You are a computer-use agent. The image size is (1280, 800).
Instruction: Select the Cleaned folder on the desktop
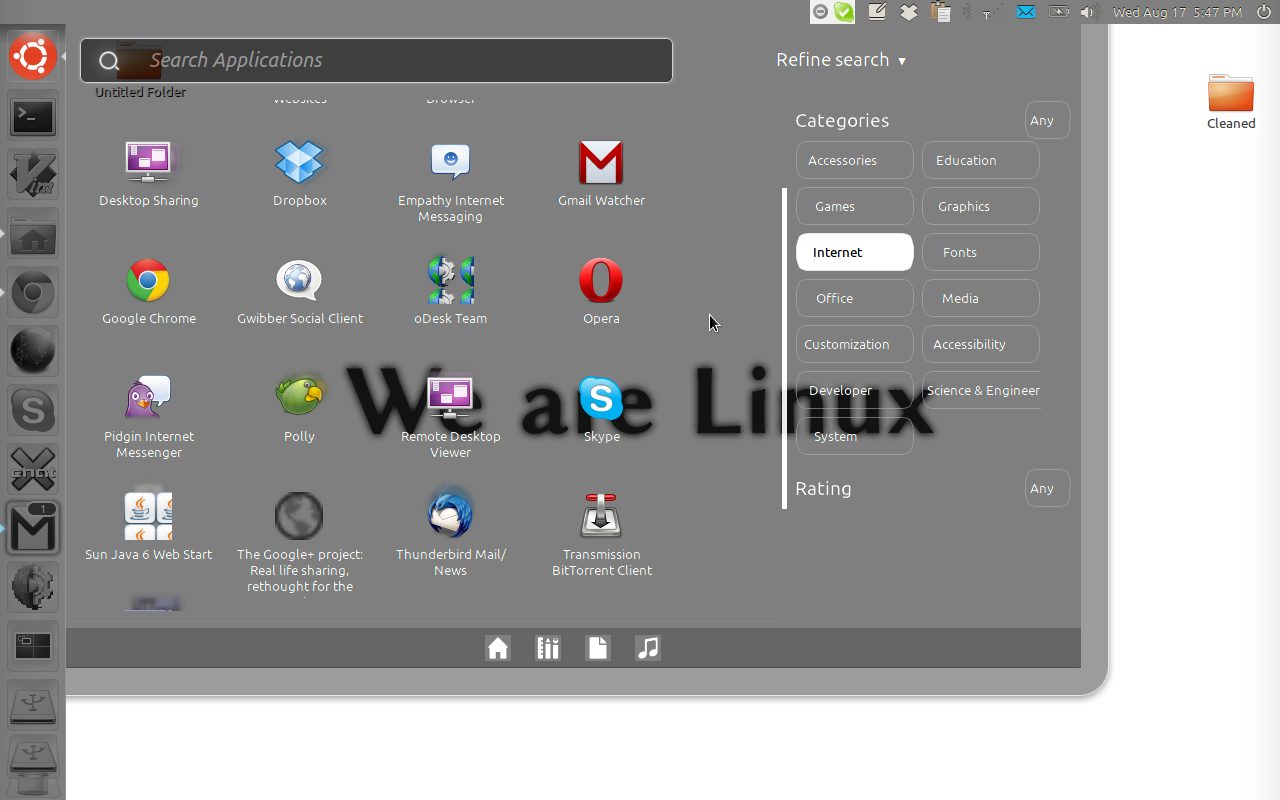1231,102
